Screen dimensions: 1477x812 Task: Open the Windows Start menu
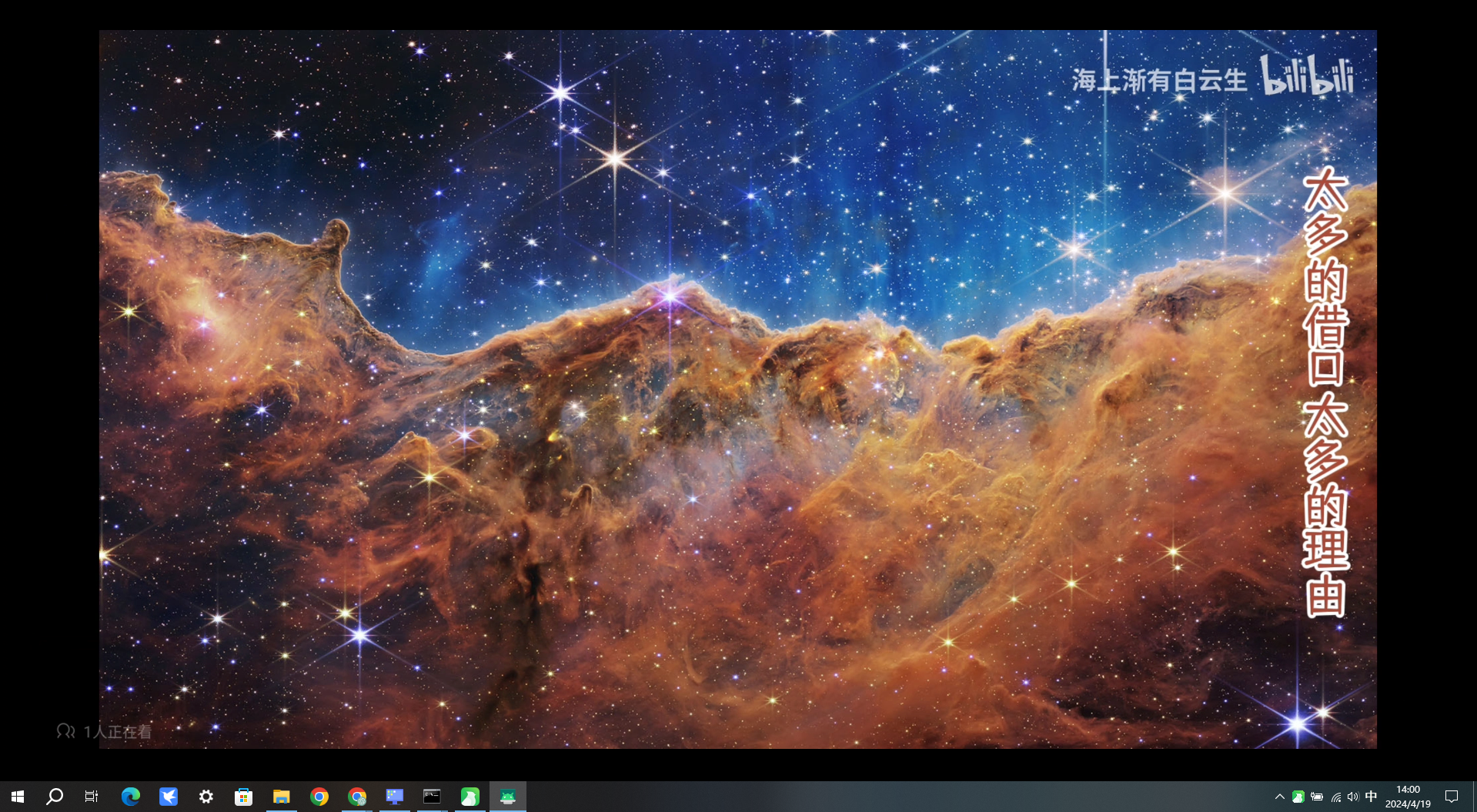pyautogui.click(x=18, y=797)
